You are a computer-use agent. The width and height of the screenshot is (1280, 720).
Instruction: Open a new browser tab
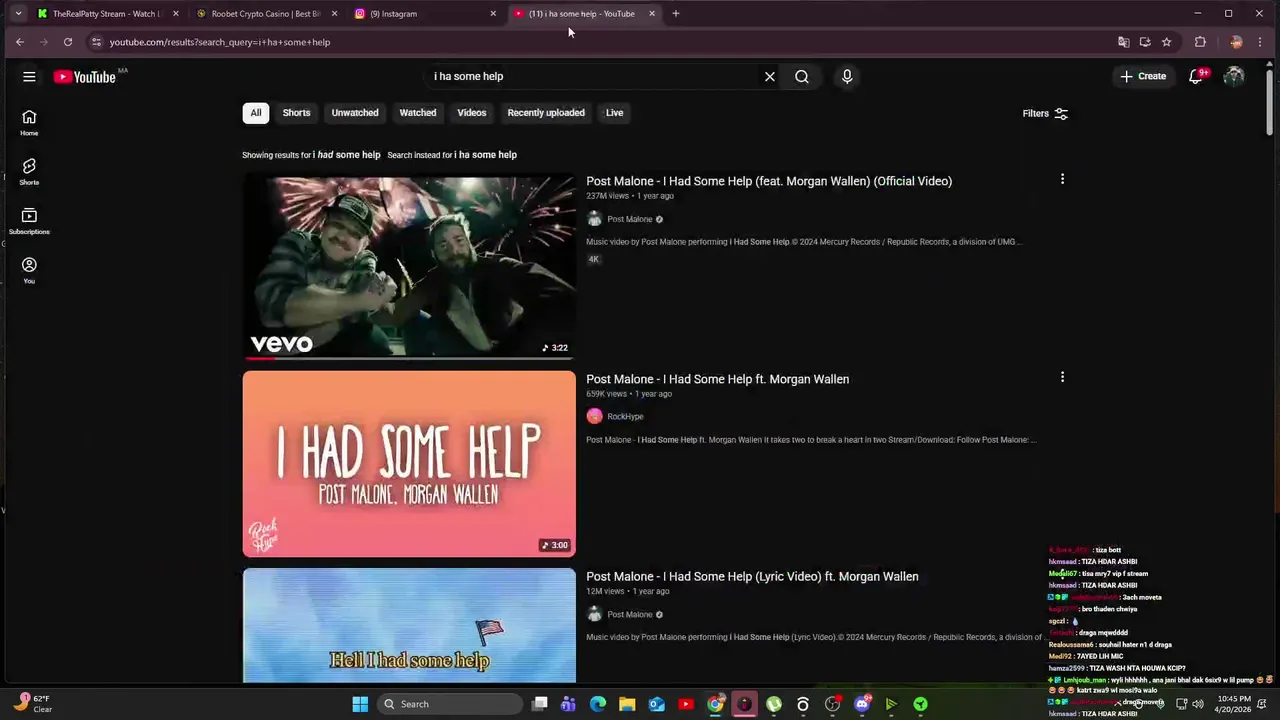tap(675, 14)
